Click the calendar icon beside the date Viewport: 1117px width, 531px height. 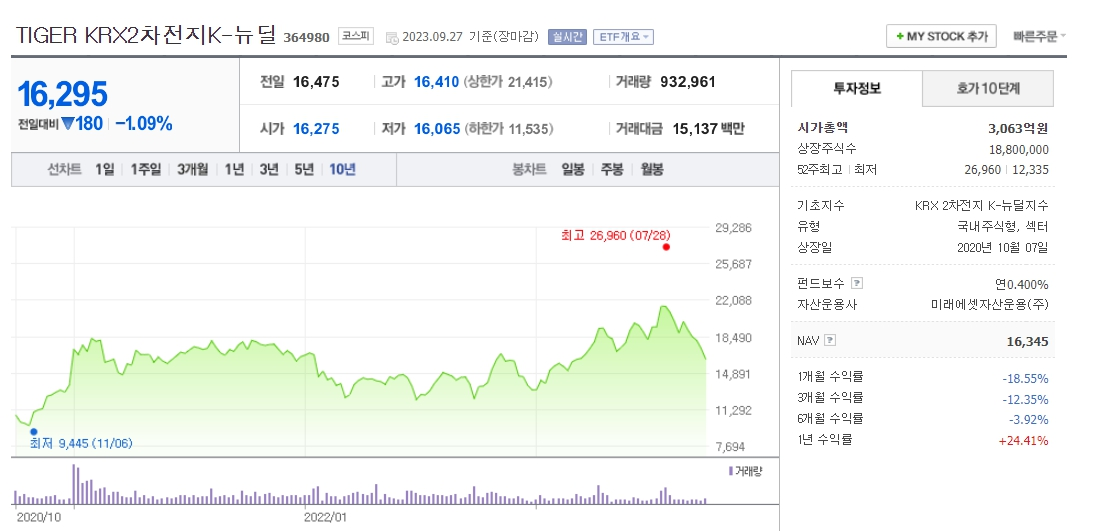coord(391,37)
